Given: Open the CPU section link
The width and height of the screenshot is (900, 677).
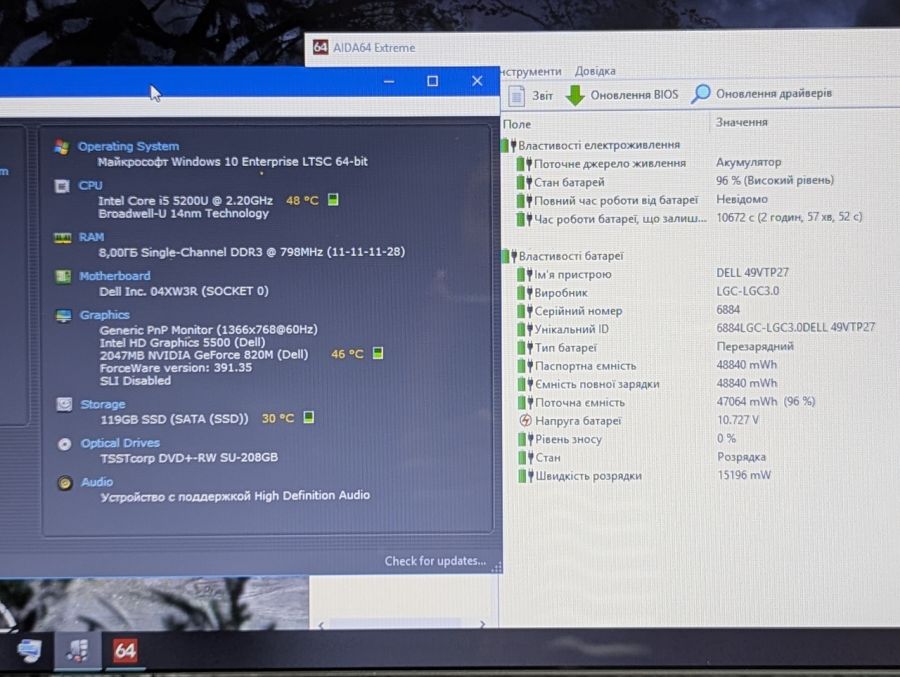Looking at the screenshot, I should point(90,185).
